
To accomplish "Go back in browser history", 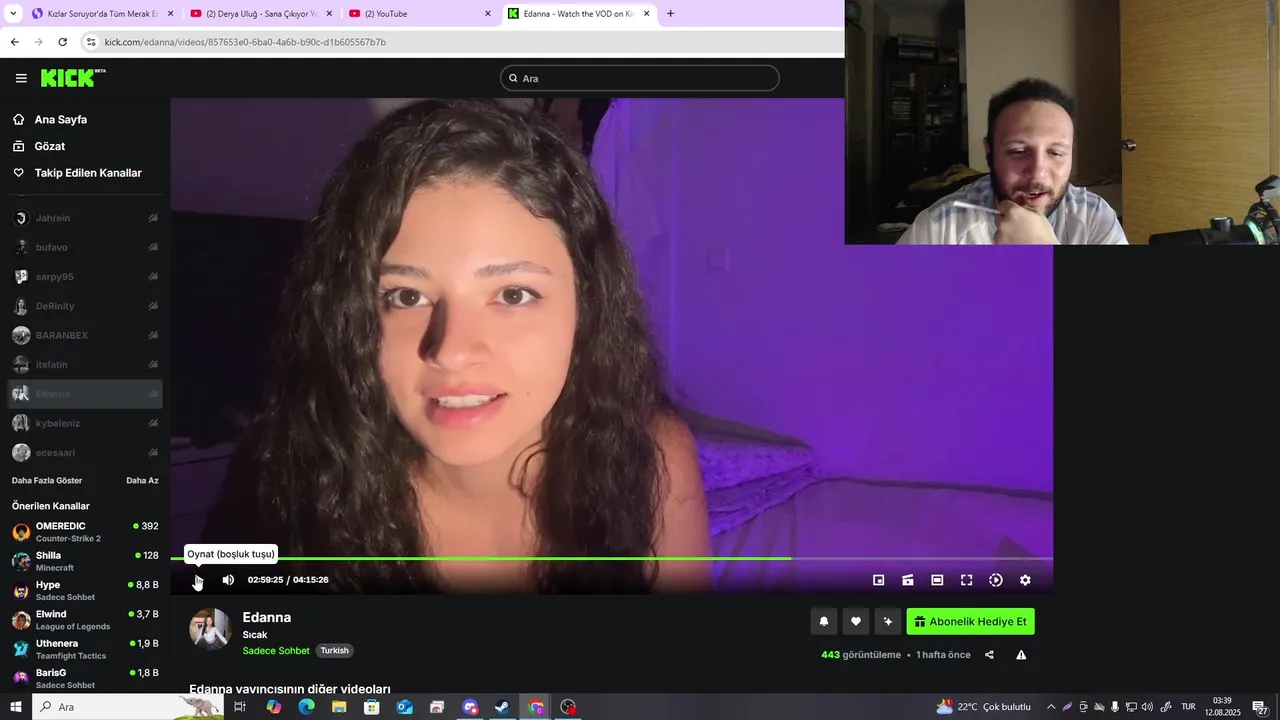I will point(14,42).
